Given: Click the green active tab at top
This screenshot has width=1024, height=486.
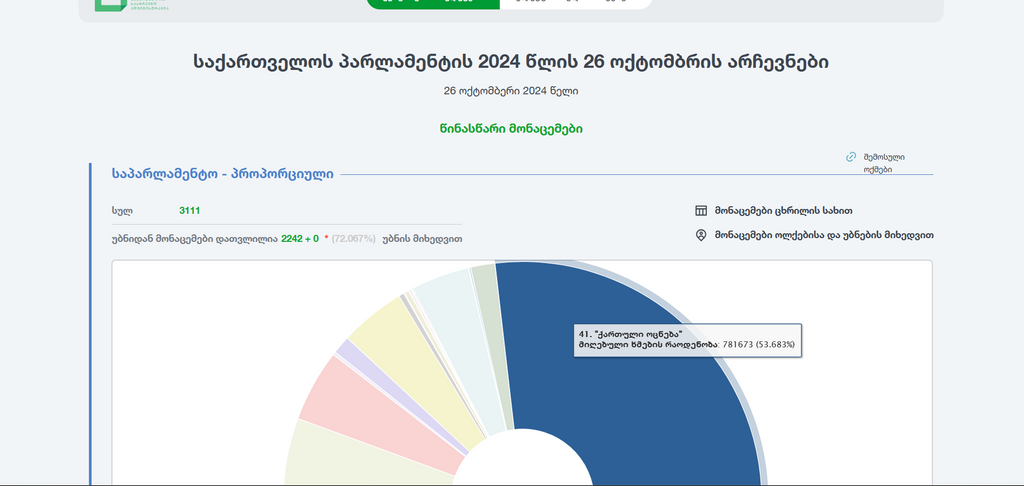Looking at the screenshot, I should [433, 3].
